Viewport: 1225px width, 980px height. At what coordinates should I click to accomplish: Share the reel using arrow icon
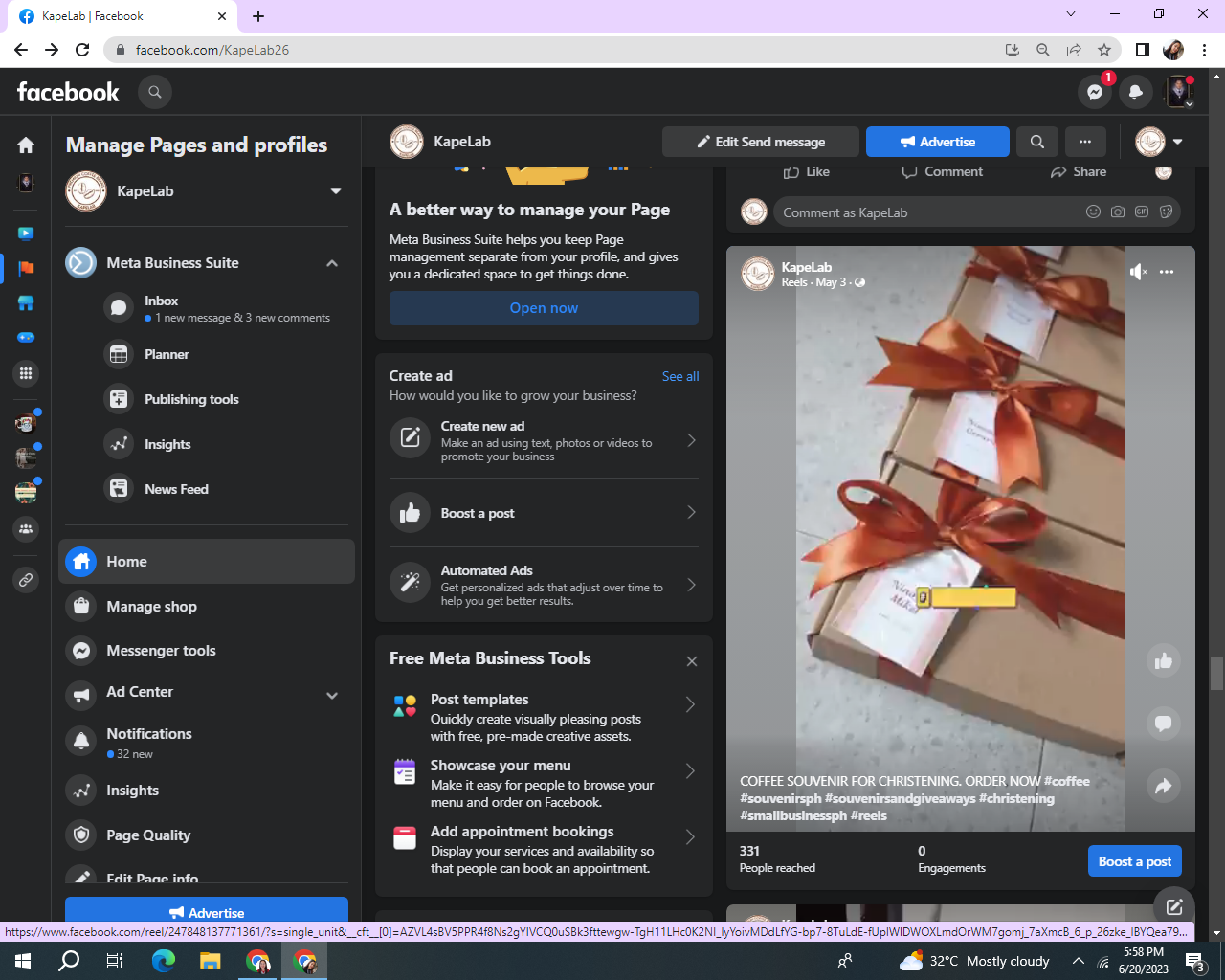[x=1164, y=786]
